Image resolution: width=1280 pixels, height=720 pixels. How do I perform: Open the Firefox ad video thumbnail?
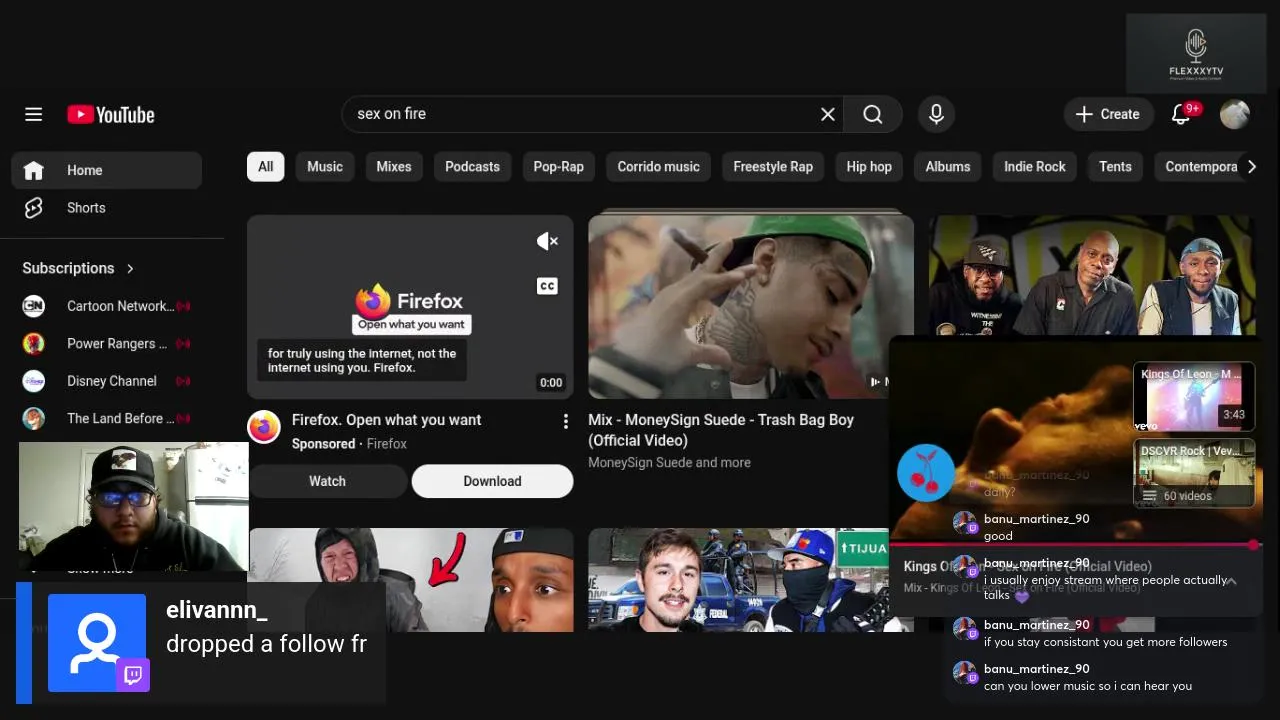[x=410, y=307]
